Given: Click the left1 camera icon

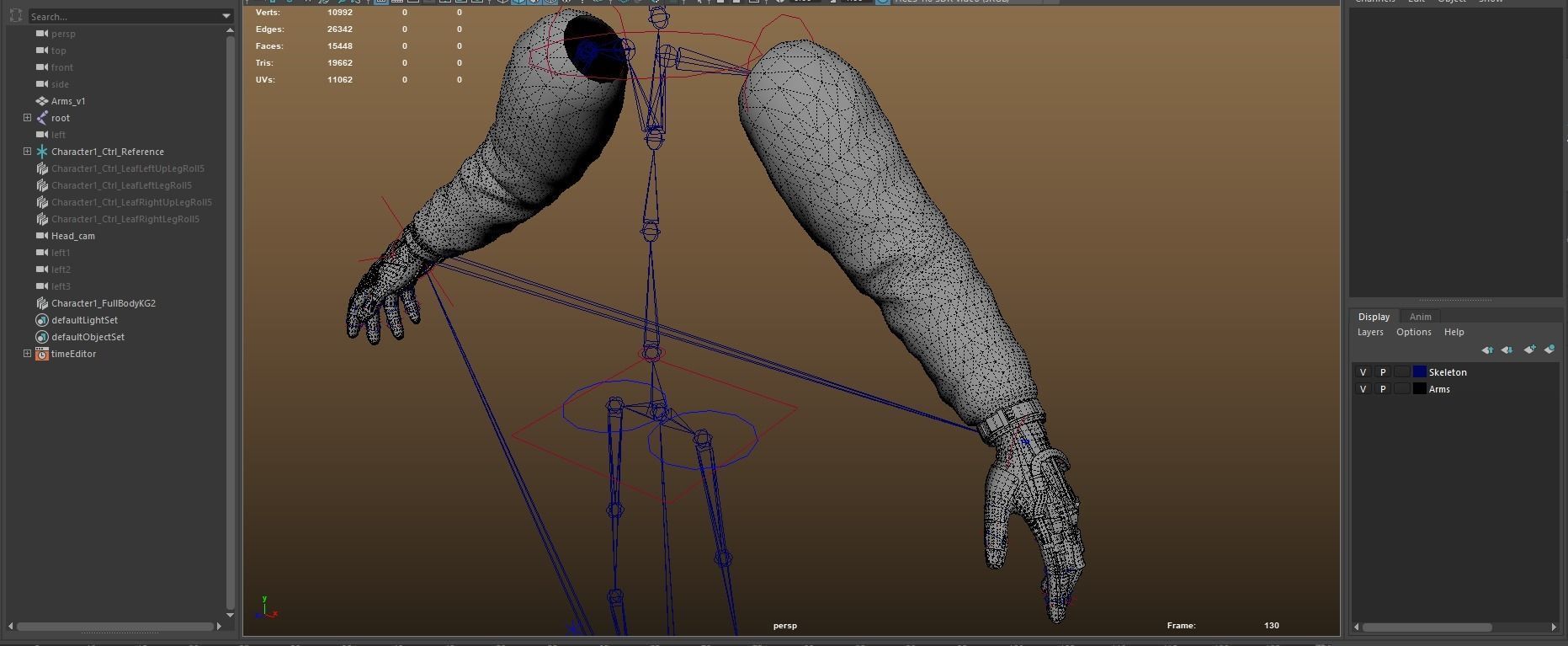Looking at the screenshot, I should point(42,253).
